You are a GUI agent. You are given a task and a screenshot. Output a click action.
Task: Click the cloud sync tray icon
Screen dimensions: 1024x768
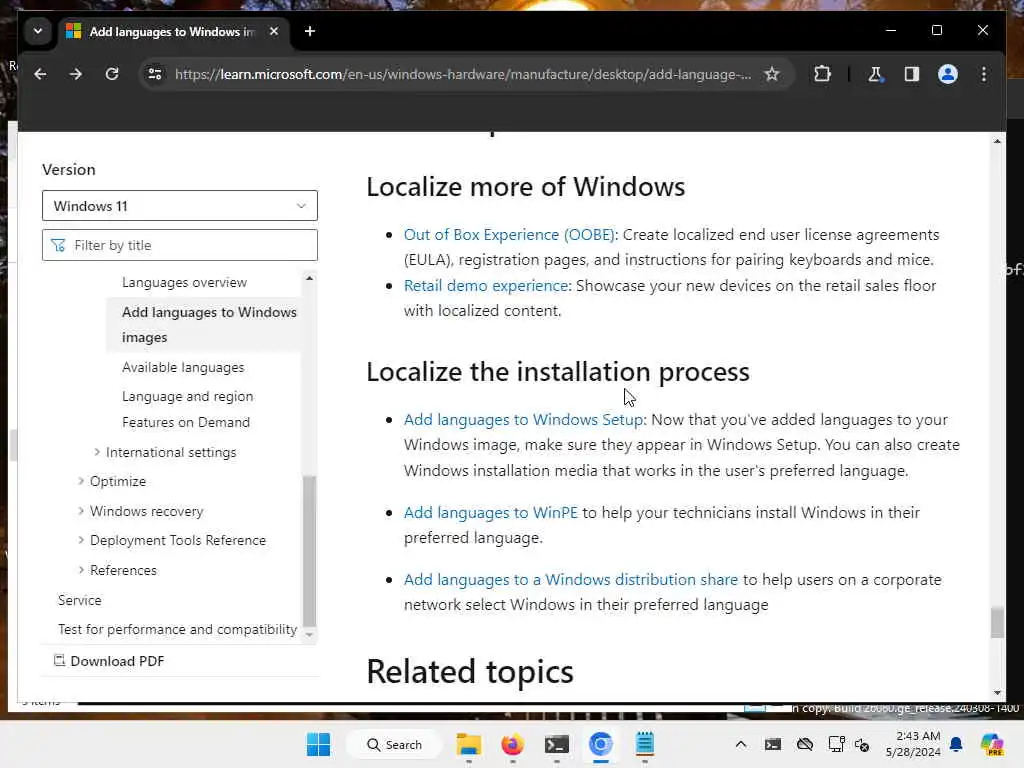pos(805,744)
